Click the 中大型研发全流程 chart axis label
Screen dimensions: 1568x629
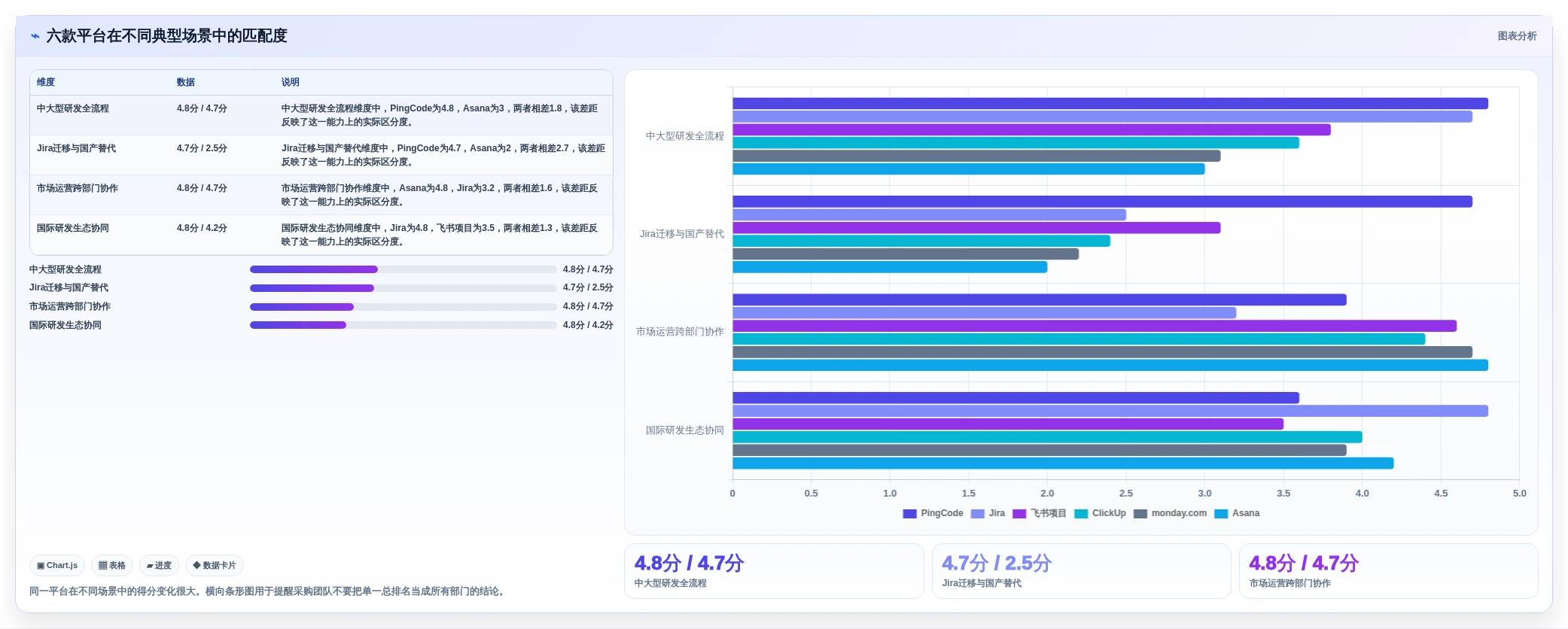click(x=685, y=136)
